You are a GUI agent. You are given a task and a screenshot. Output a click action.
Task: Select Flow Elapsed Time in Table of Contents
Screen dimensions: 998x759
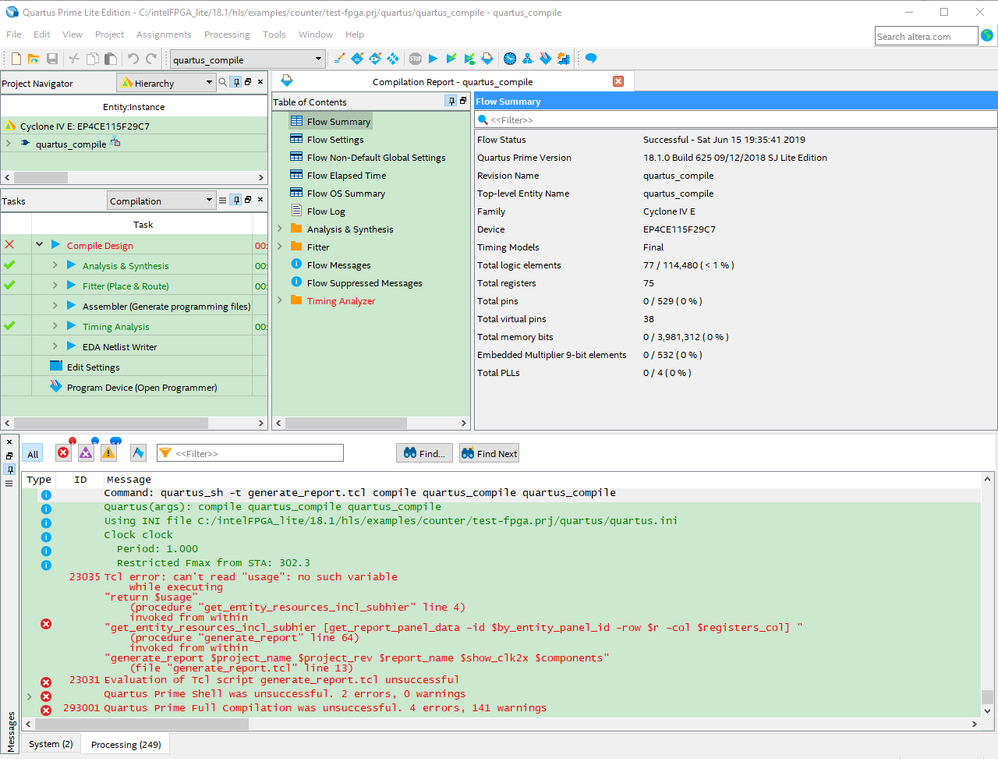346,175
